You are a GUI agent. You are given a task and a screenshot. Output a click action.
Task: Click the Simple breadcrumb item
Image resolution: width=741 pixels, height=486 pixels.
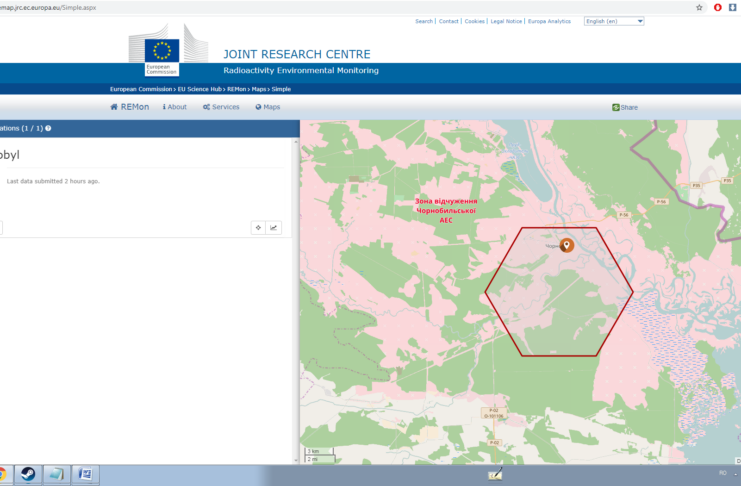(x=281, y=89)
